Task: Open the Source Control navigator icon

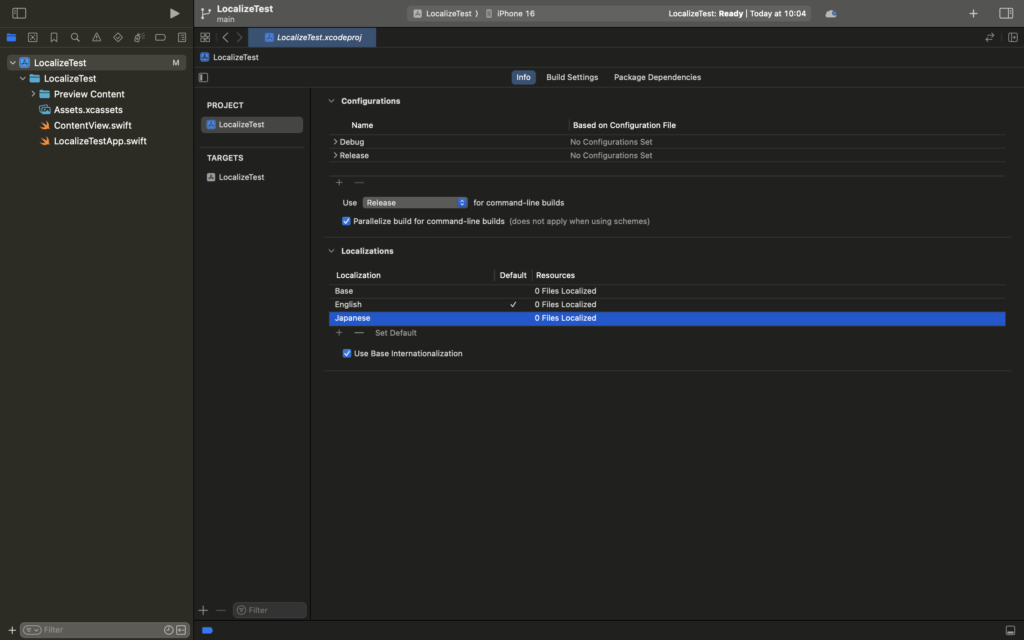Action: click(x=33, y=37)
